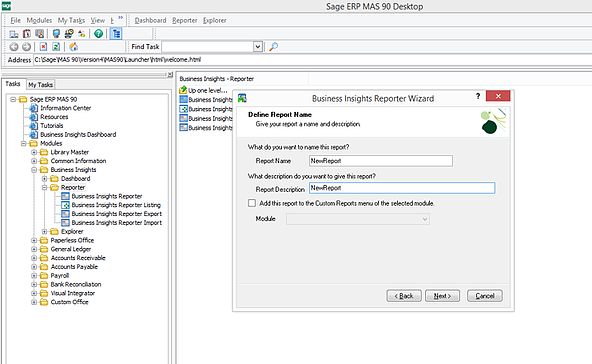
Task: Click the green Refresh page icon
Action: tap(56, 46)
